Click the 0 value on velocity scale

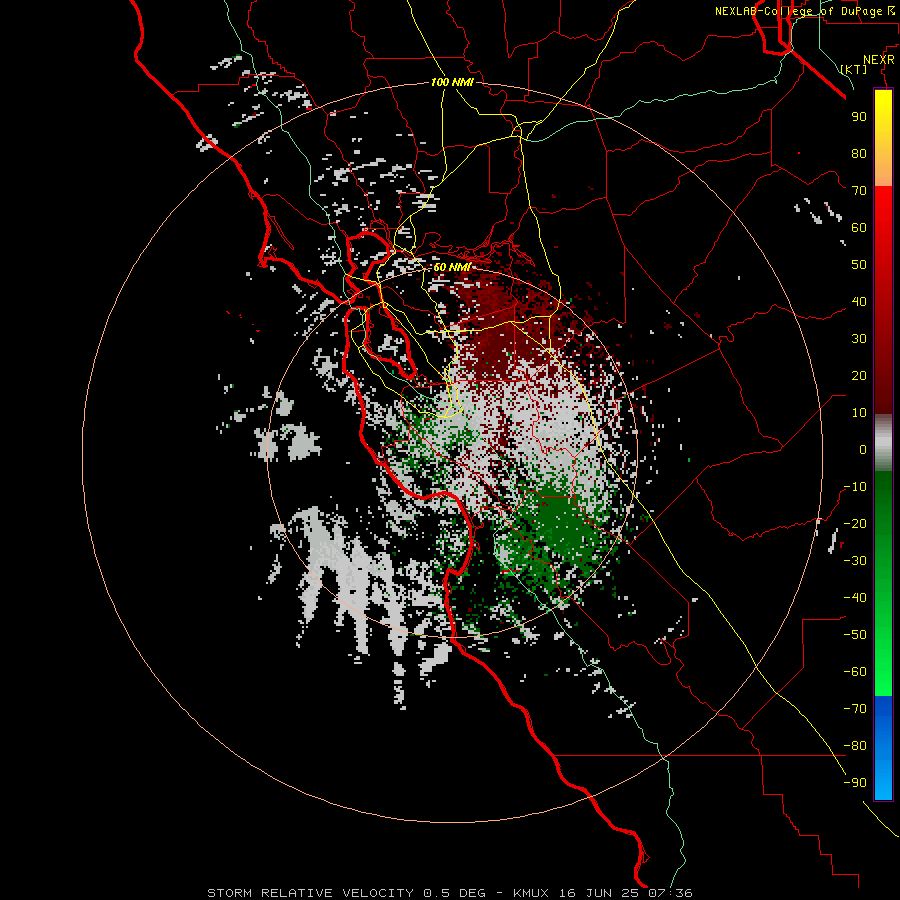point(863,450)
